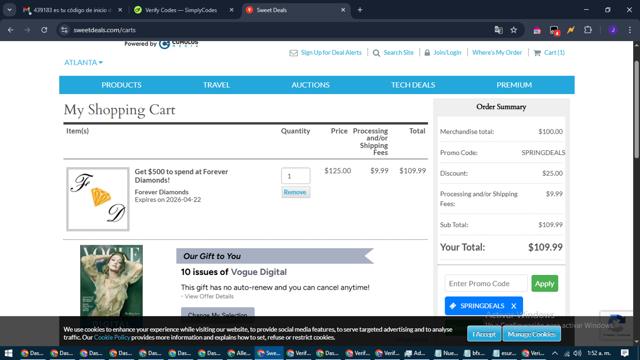Image resolution: width=640 pixels, height=360 pixels.
Task: Open the PRODUCTS menu
Action: (x=121, y=85)
